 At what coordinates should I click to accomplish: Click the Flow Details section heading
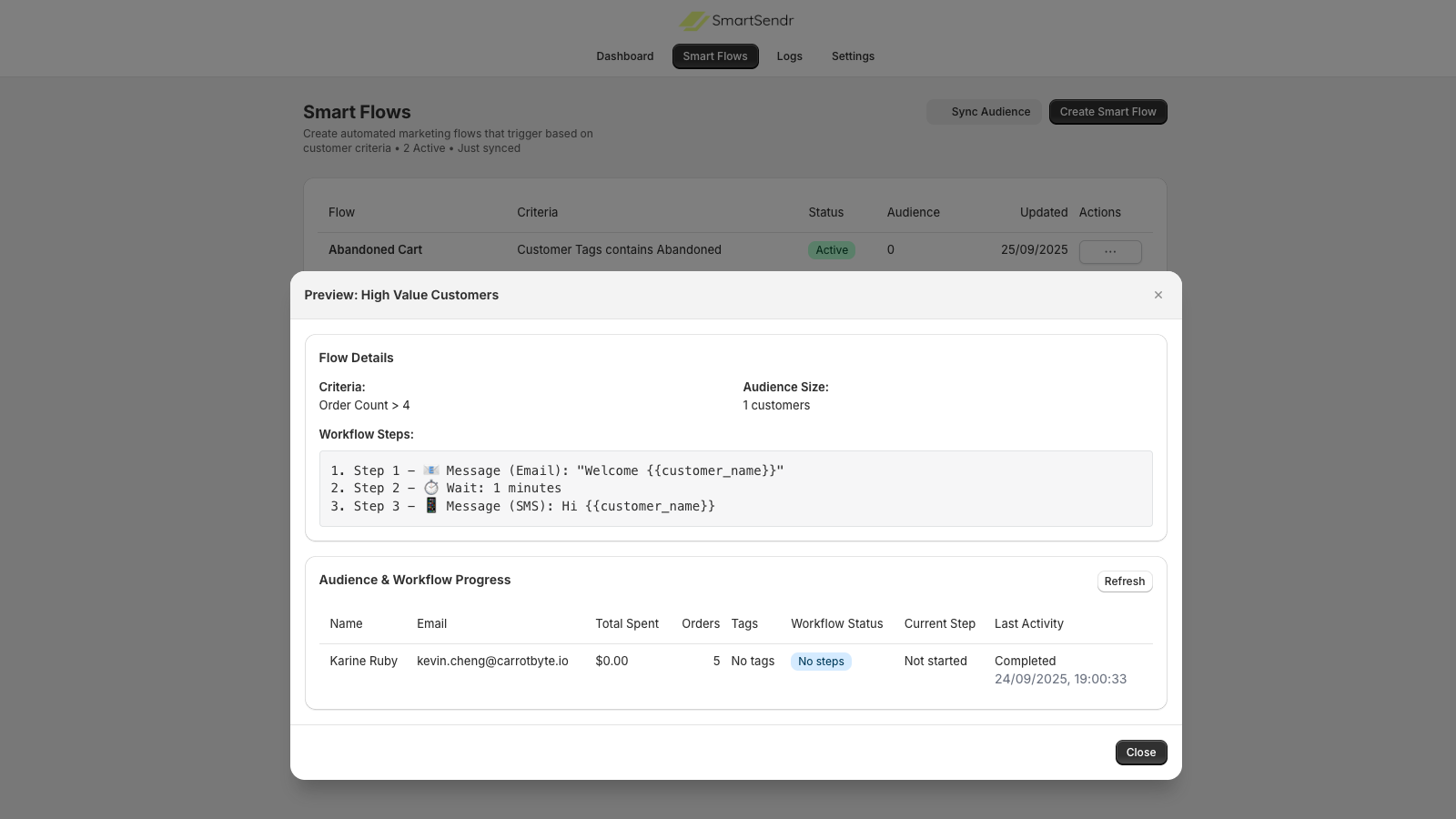pos(356,358)
